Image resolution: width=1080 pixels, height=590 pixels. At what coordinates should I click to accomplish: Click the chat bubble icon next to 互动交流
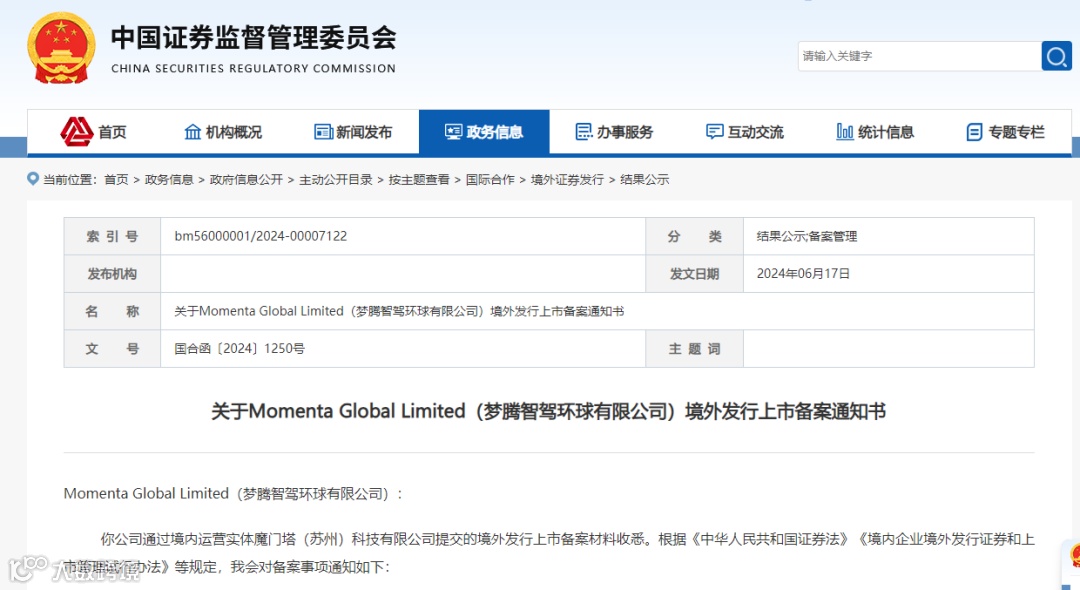click(x=715, y=131)
